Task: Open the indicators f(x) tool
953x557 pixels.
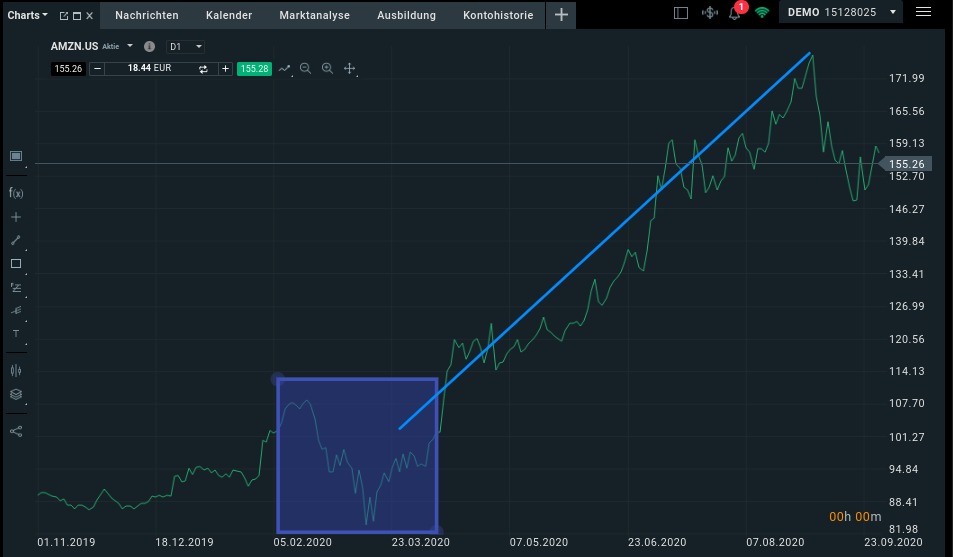Action: point(16,193)
